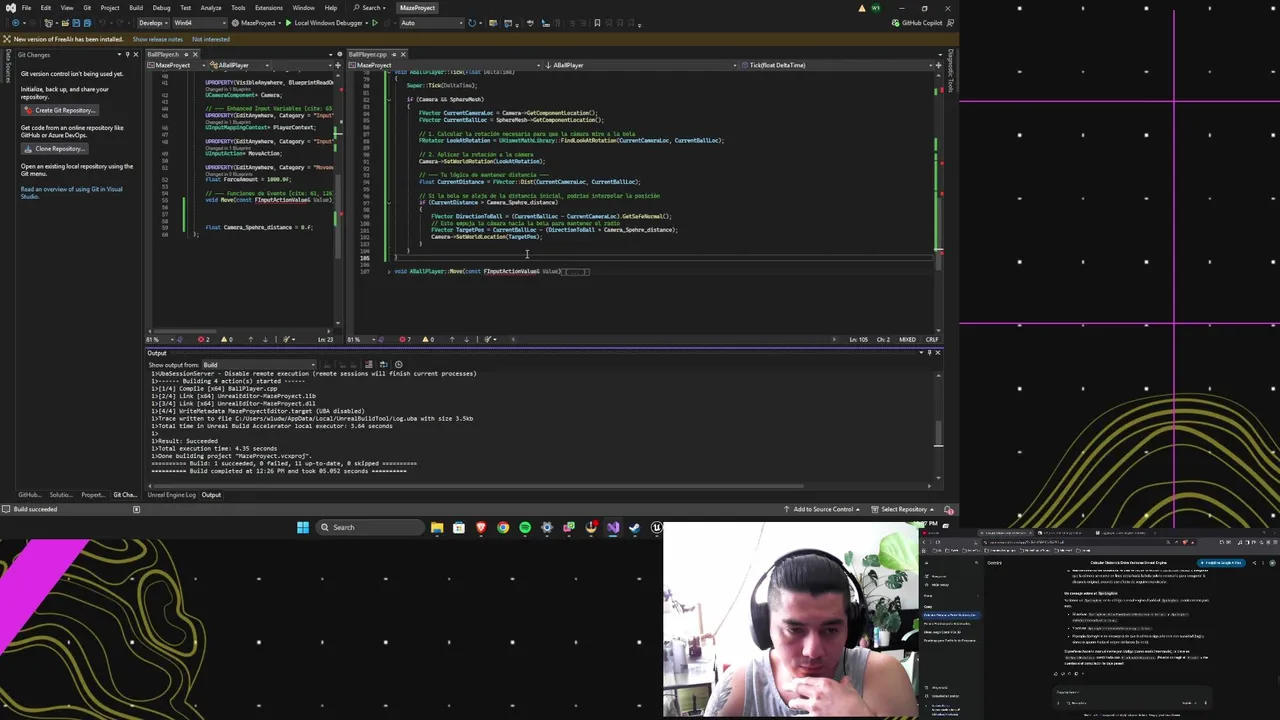This screenshot has width=1280, height=720.
Task: Open the Debug menu
Action: [161, 8]
